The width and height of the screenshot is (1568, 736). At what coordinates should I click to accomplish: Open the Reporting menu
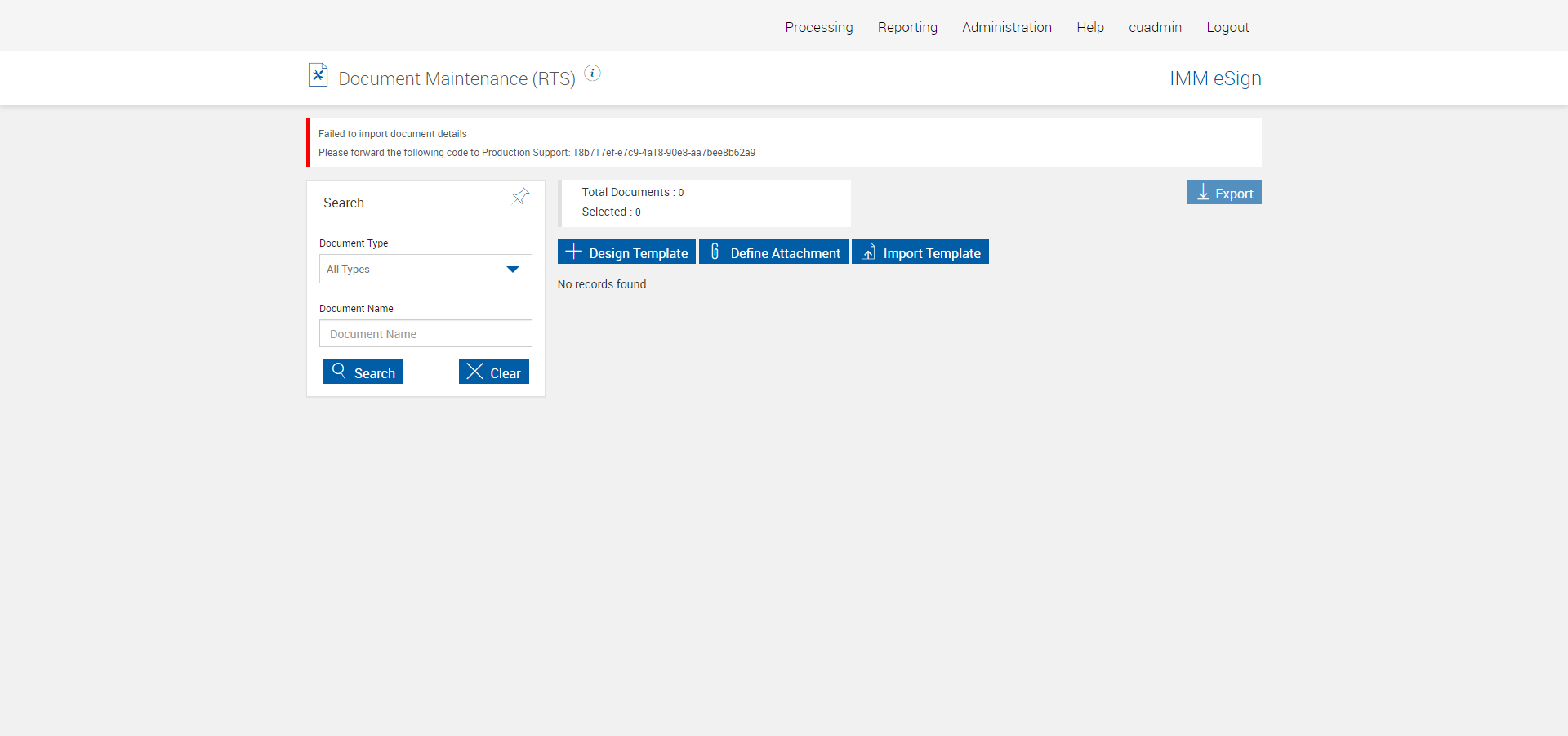pos(907,27)
